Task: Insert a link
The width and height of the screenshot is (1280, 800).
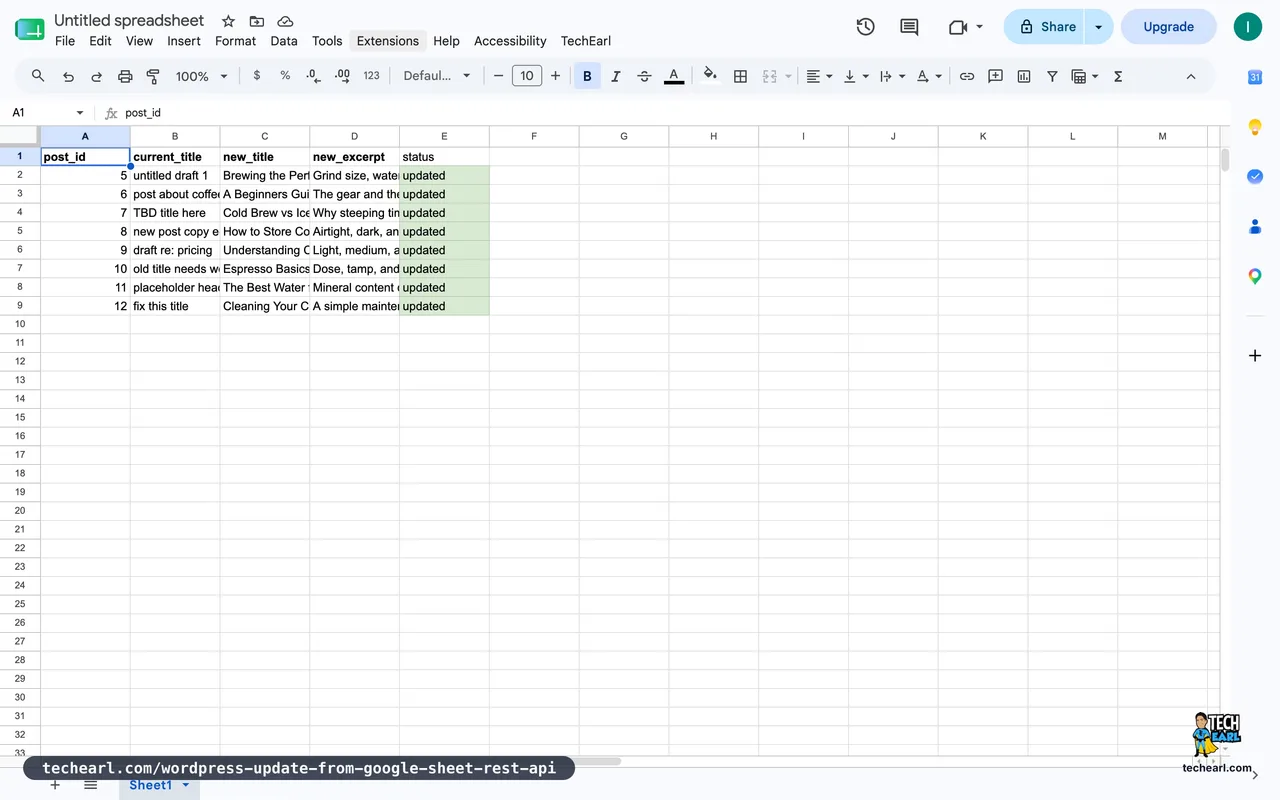Action: point(967,76)
